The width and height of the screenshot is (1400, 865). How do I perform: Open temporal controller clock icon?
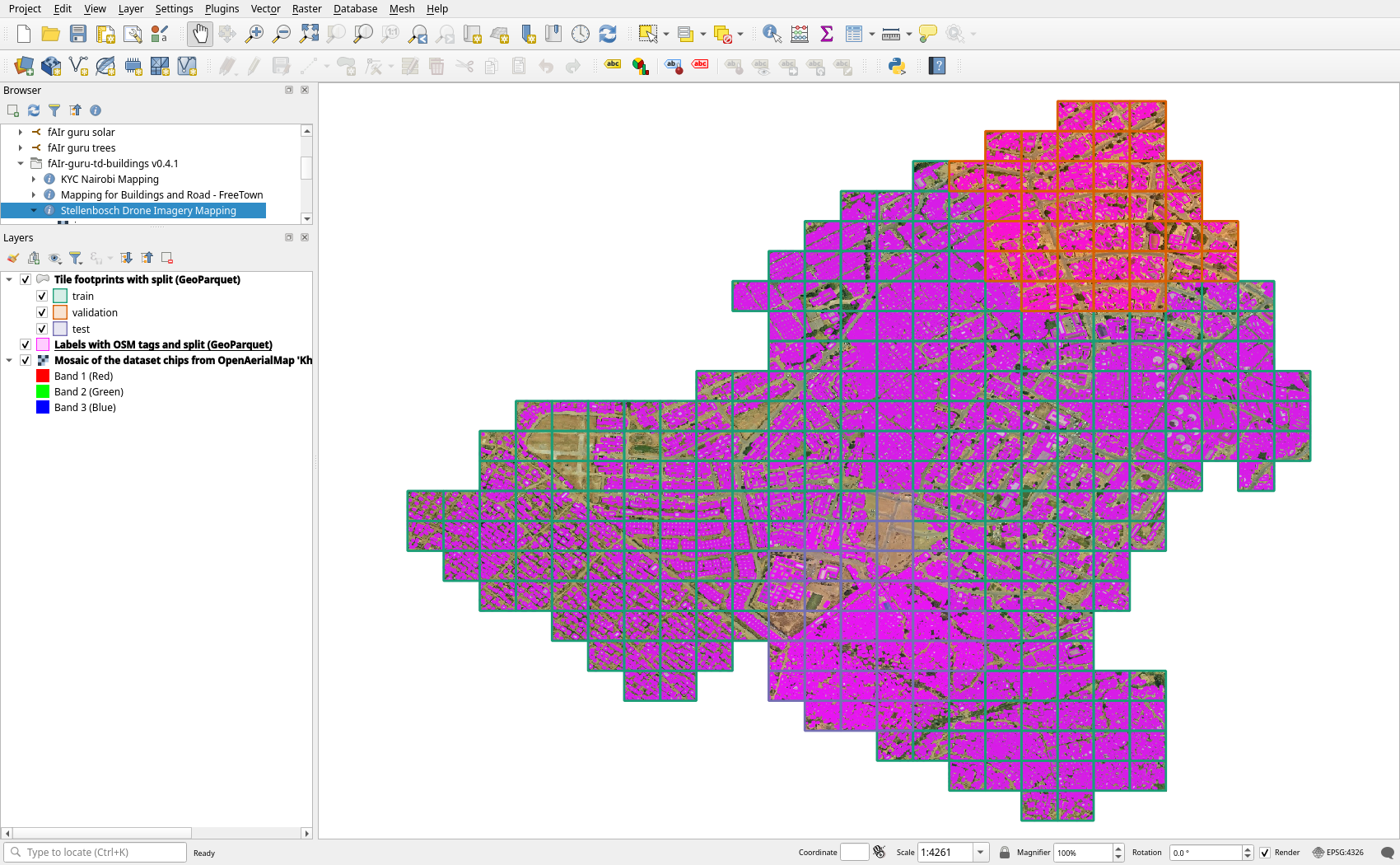click(581, 34)
